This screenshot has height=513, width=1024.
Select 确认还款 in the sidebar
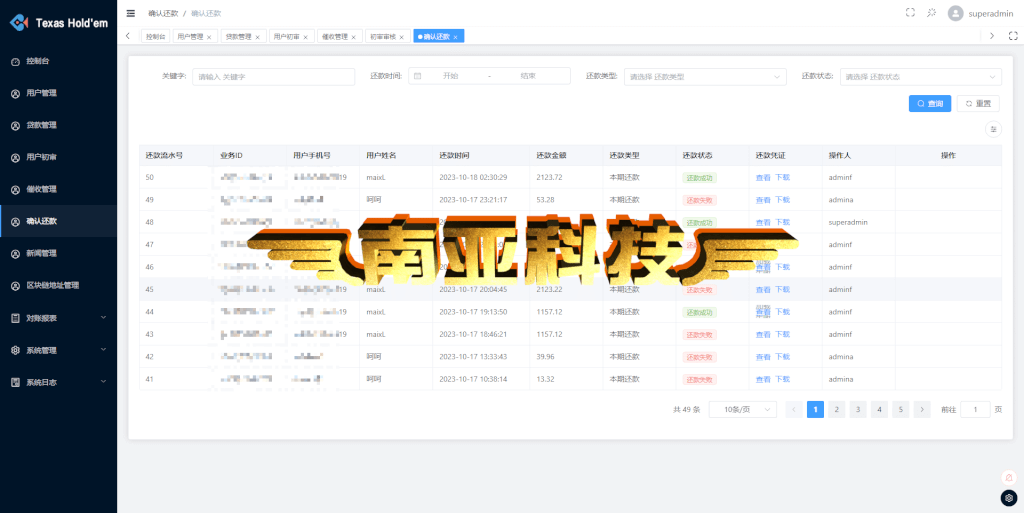pos(58,221)
